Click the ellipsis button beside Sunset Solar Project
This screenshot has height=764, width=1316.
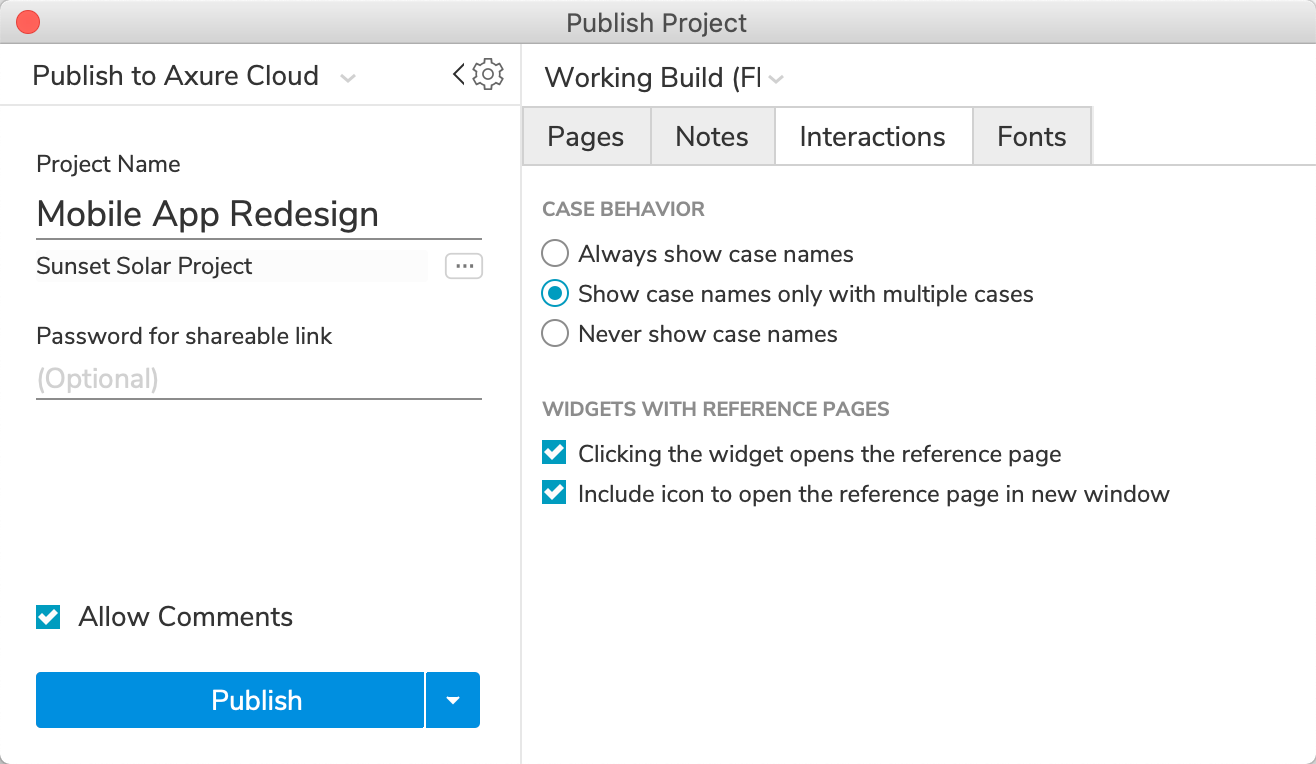(x=464, y=266)
